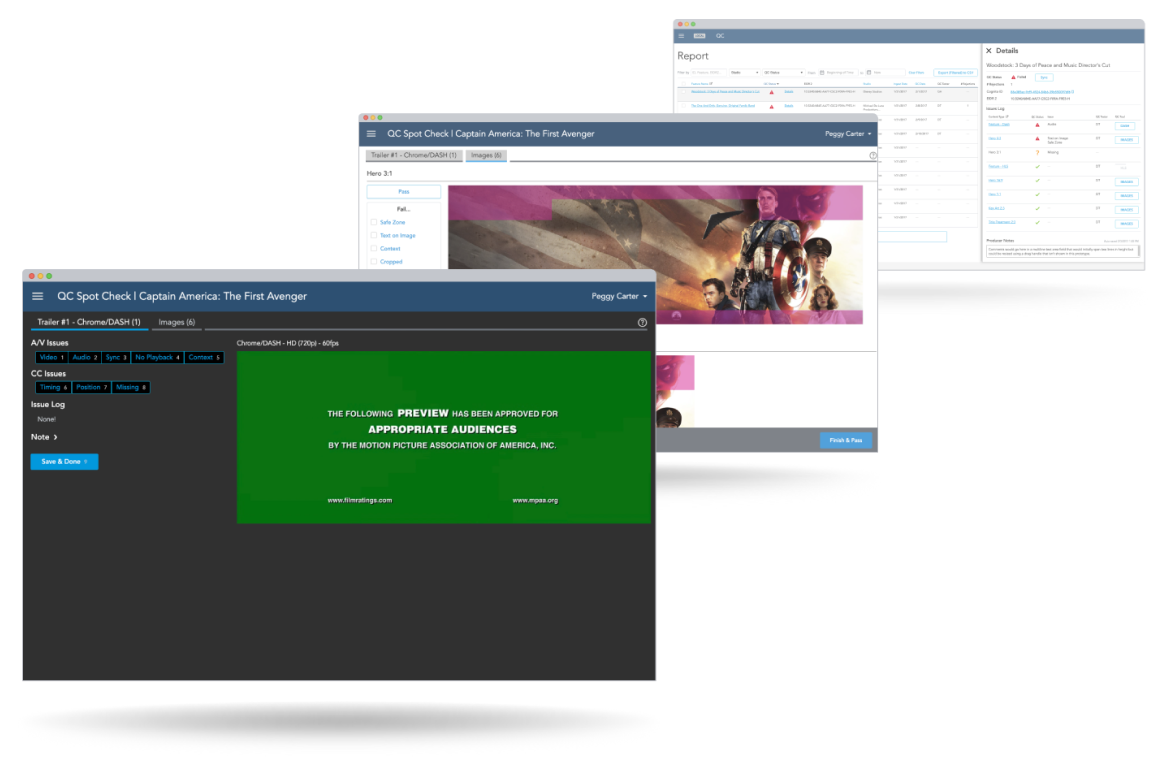
Task: Close the Details panel in Report window
Action: point(988,50)
